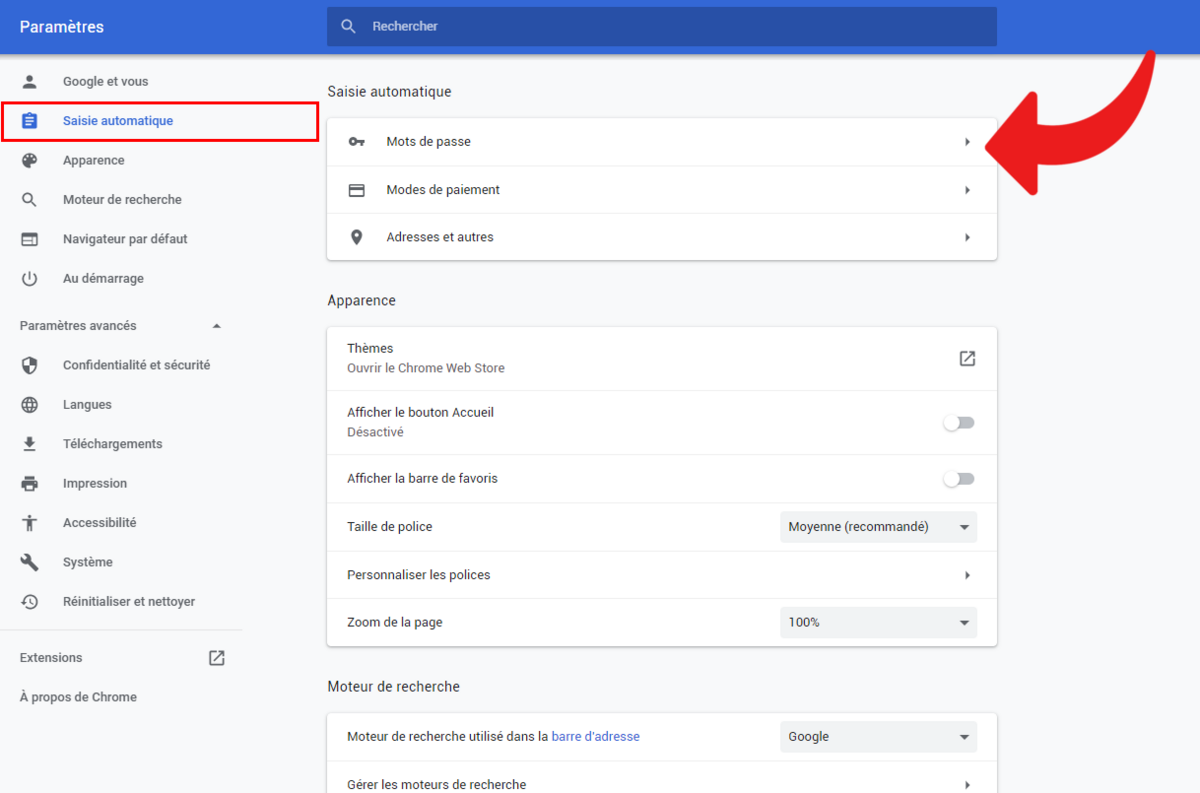Click the credit card icon in Modes de paiement
1200x793 pixels.
[x=357, y=190]
